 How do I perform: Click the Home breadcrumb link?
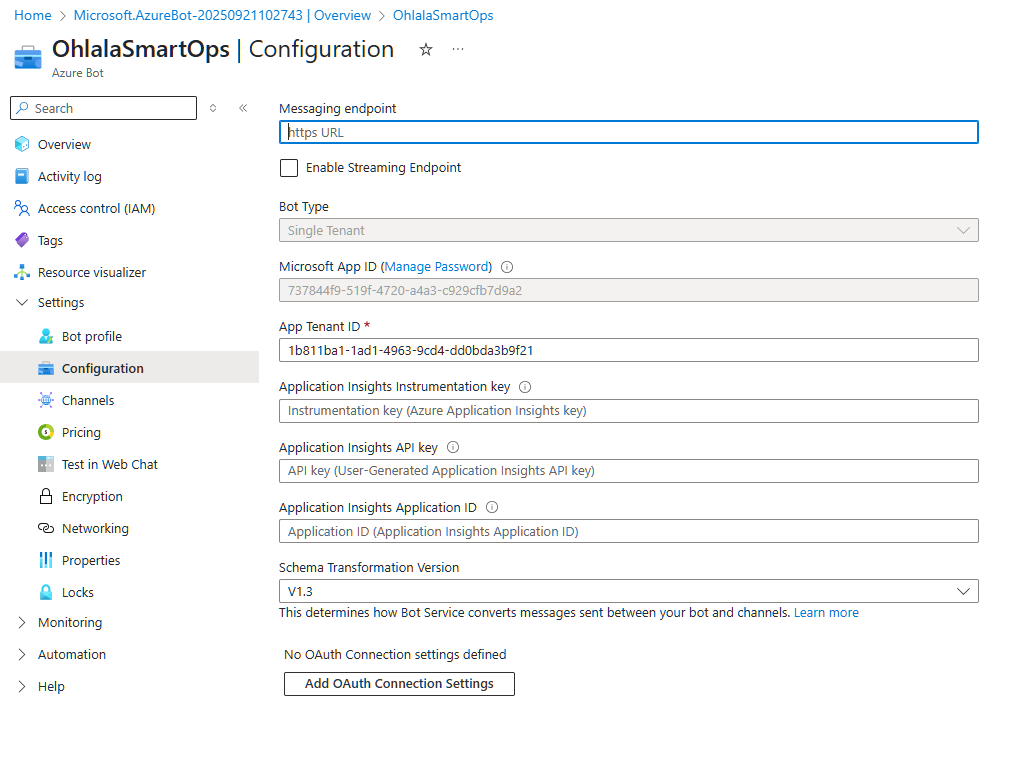33,16
